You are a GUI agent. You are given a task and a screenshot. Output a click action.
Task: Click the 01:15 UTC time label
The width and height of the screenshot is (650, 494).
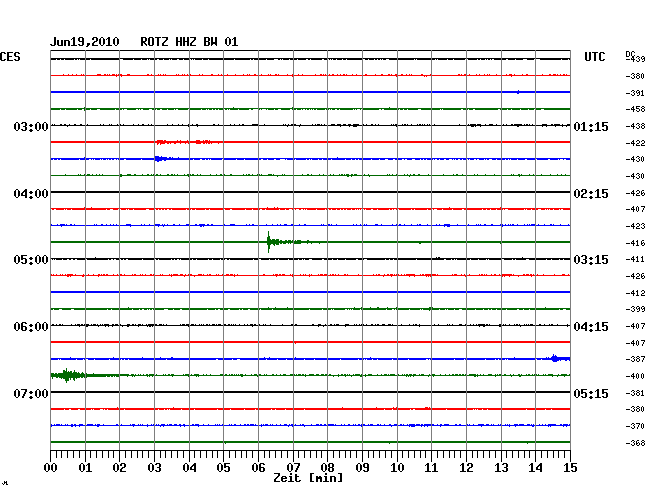[x=591, y=126]
